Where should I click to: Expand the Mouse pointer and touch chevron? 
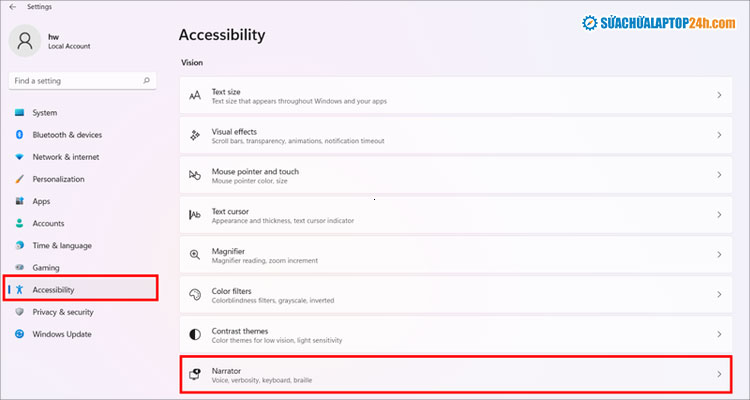(719, 175)
